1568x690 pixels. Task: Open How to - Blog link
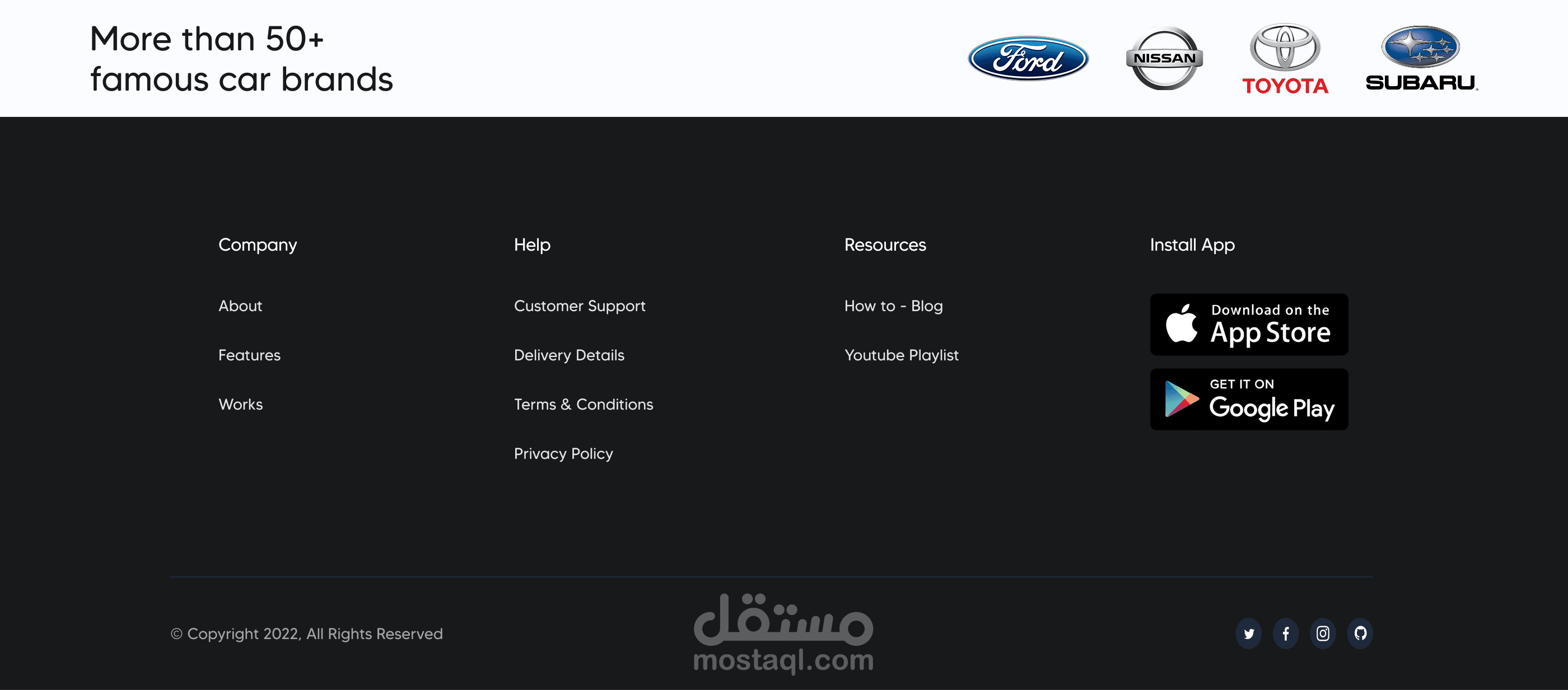point(893,306)
